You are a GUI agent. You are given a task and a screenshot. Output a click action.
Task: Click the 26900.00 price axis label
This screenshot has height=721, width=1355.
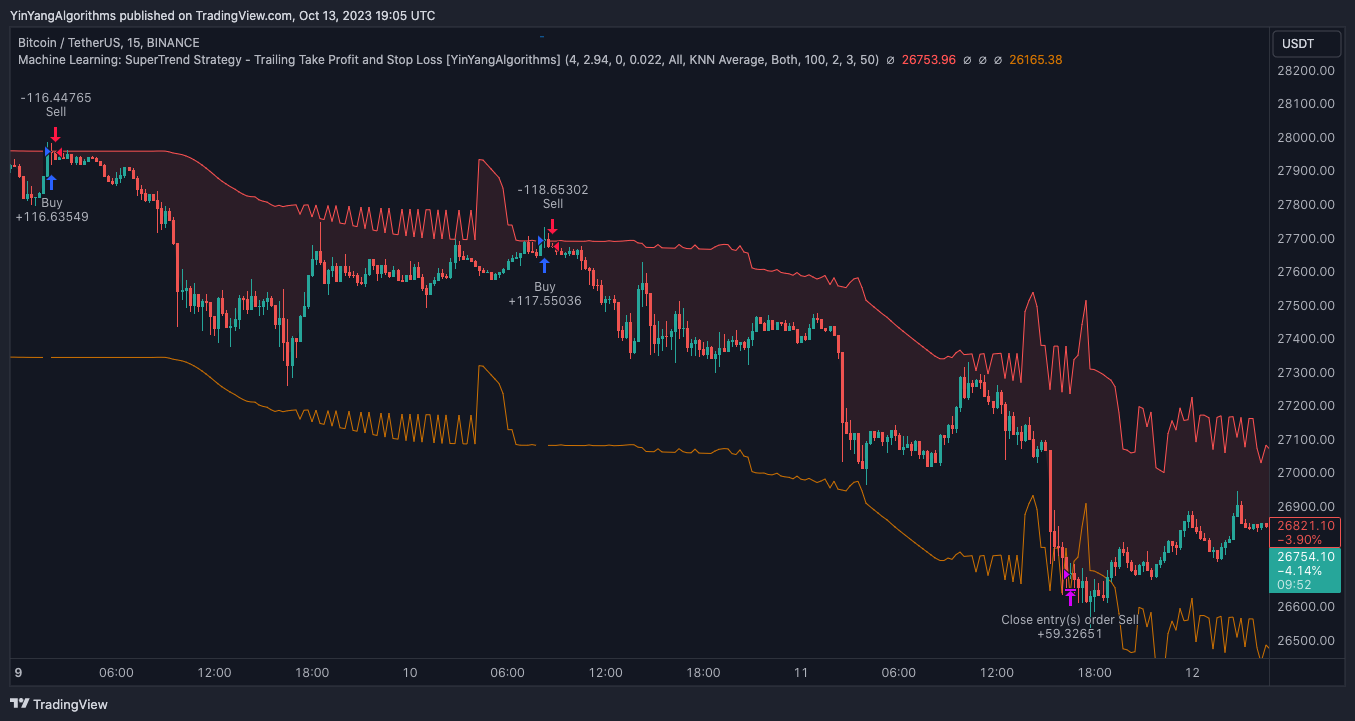coord(1306,506)
